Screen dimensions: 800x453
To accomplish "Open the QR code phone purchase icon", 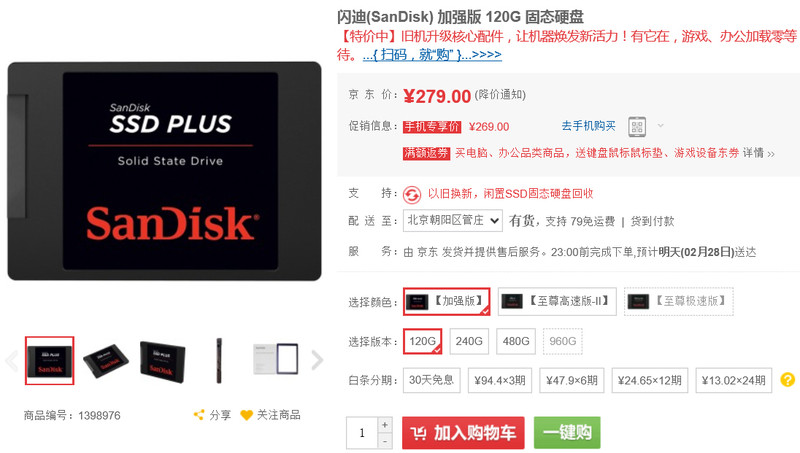I will (x=637, y=126).
